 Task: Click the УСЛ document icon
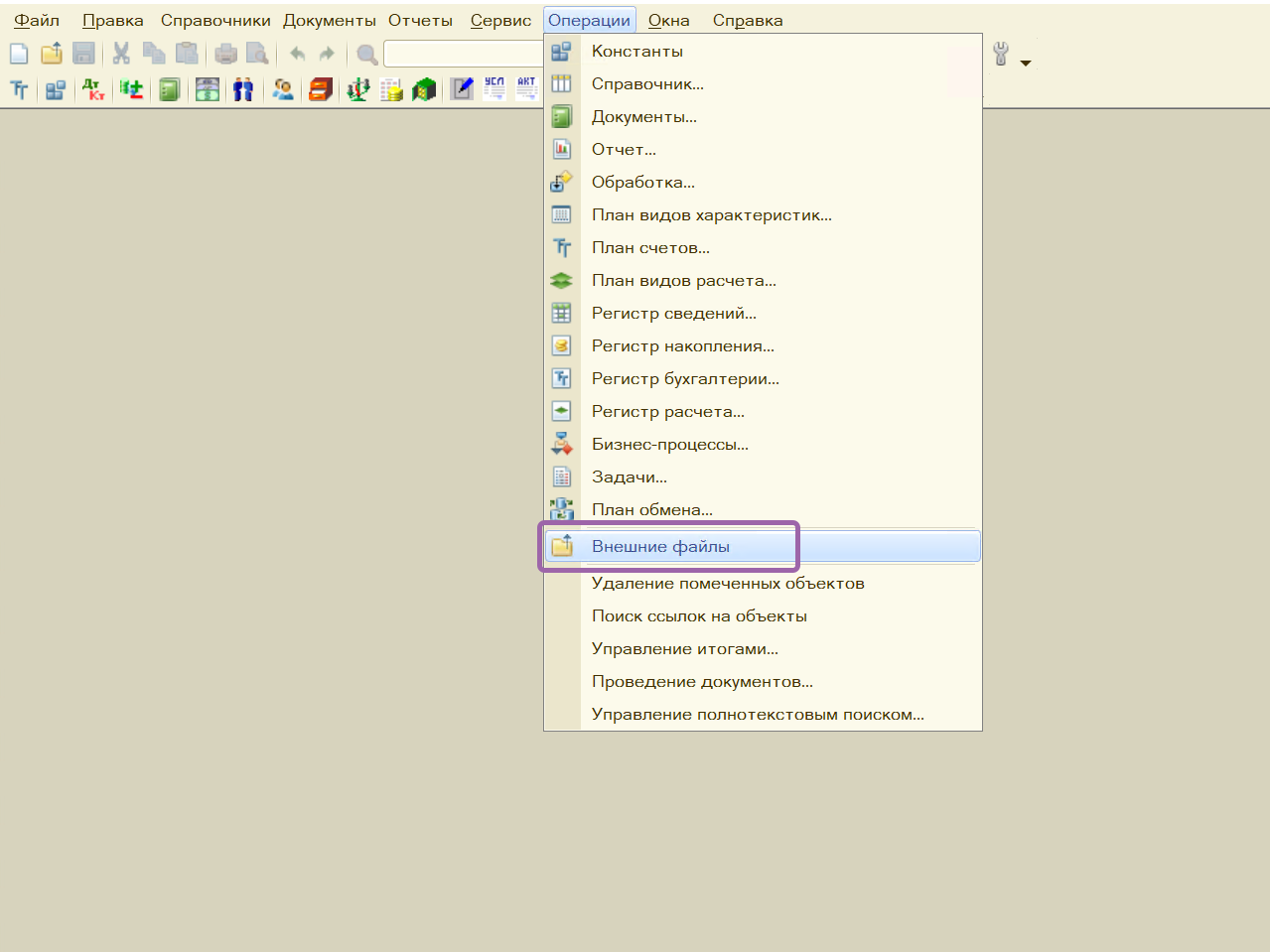tap(494, 89)
